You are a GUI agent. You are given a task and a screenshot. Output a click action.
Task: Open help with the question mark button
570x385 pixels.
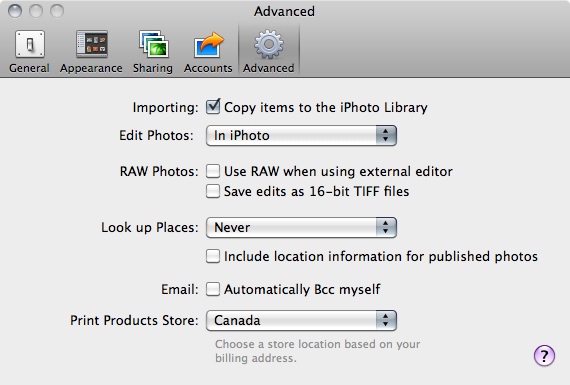pyautogui.click(x=544, y=356)
